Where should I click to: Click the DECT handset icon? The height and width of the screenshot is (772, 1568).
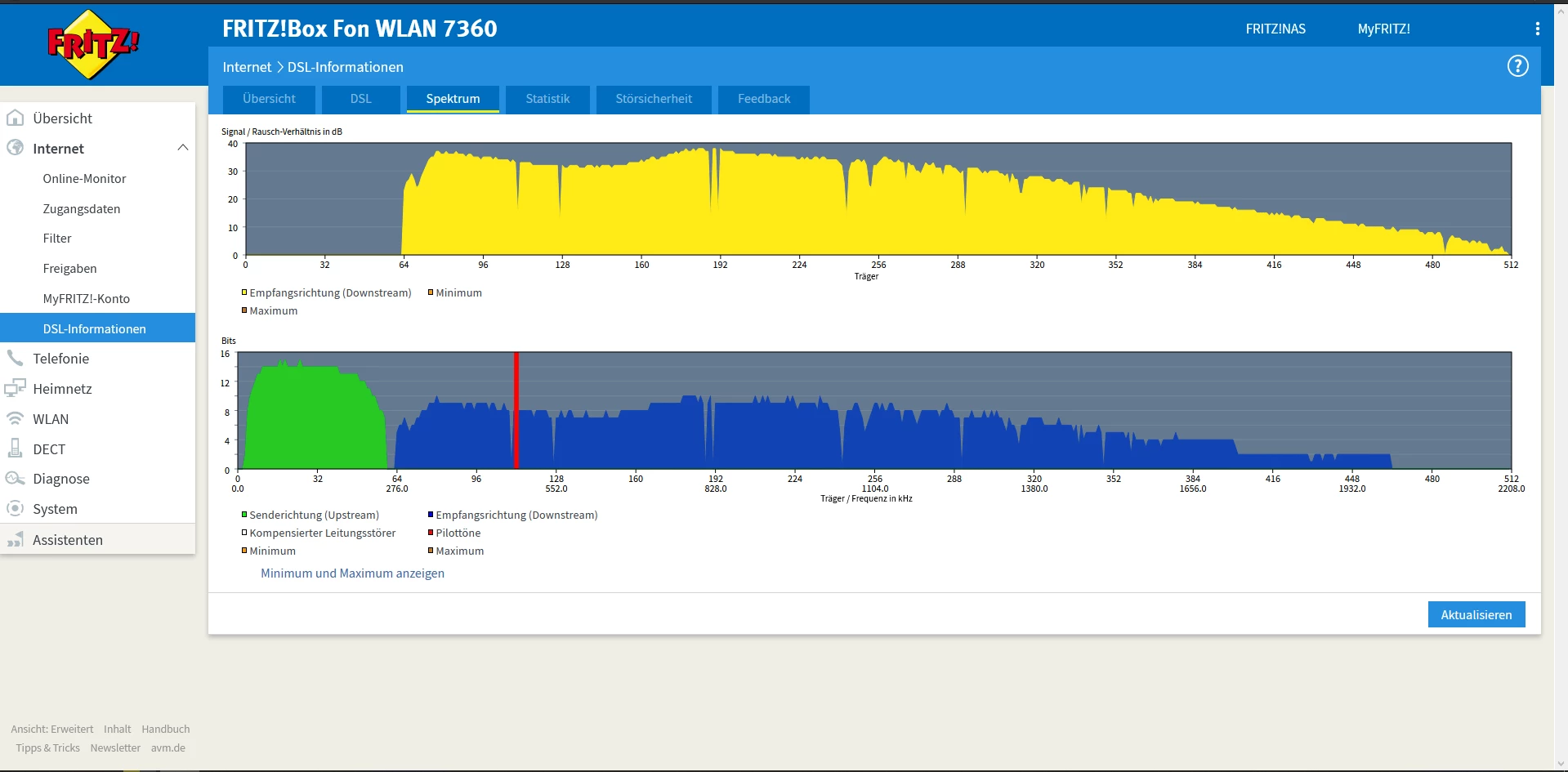(x=15, y=448)
